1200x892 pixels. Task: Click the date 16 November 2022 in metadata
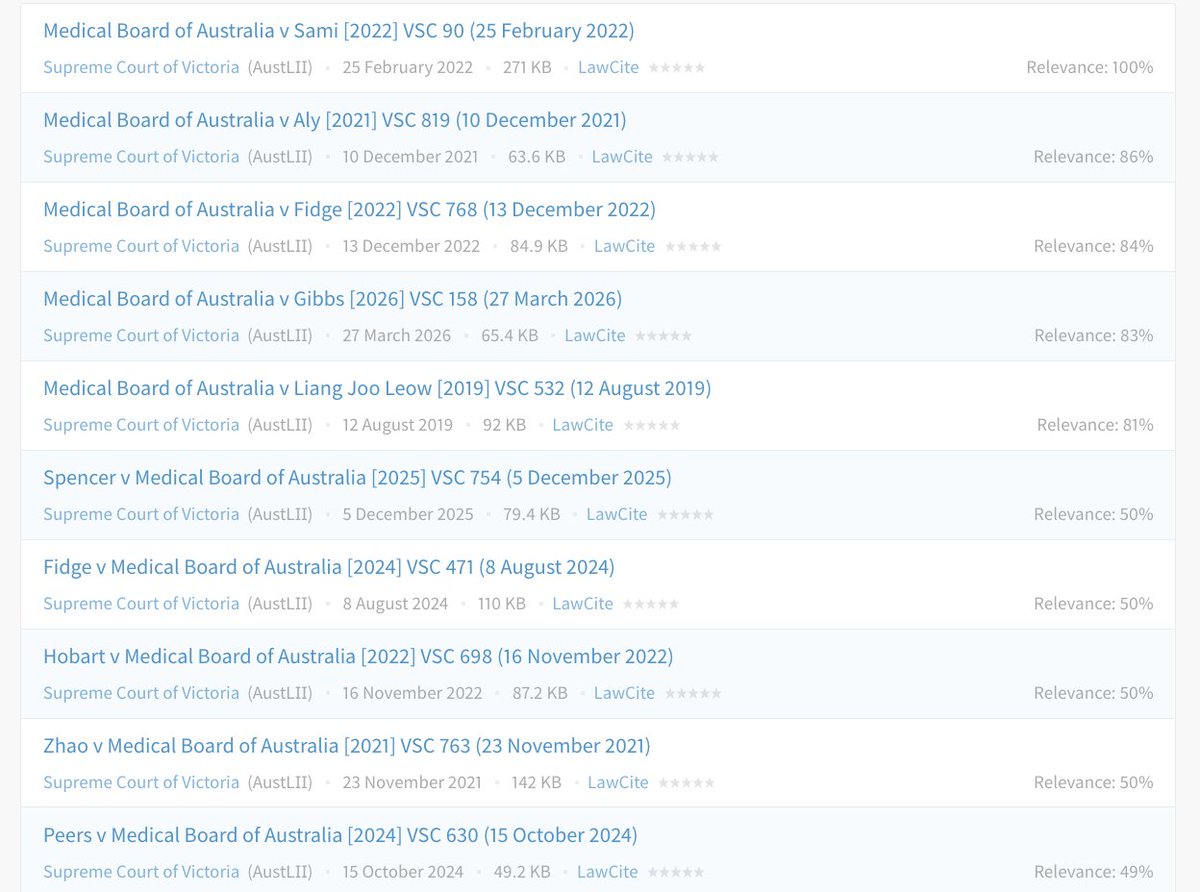pyautogui.click(x=412, y=692)
